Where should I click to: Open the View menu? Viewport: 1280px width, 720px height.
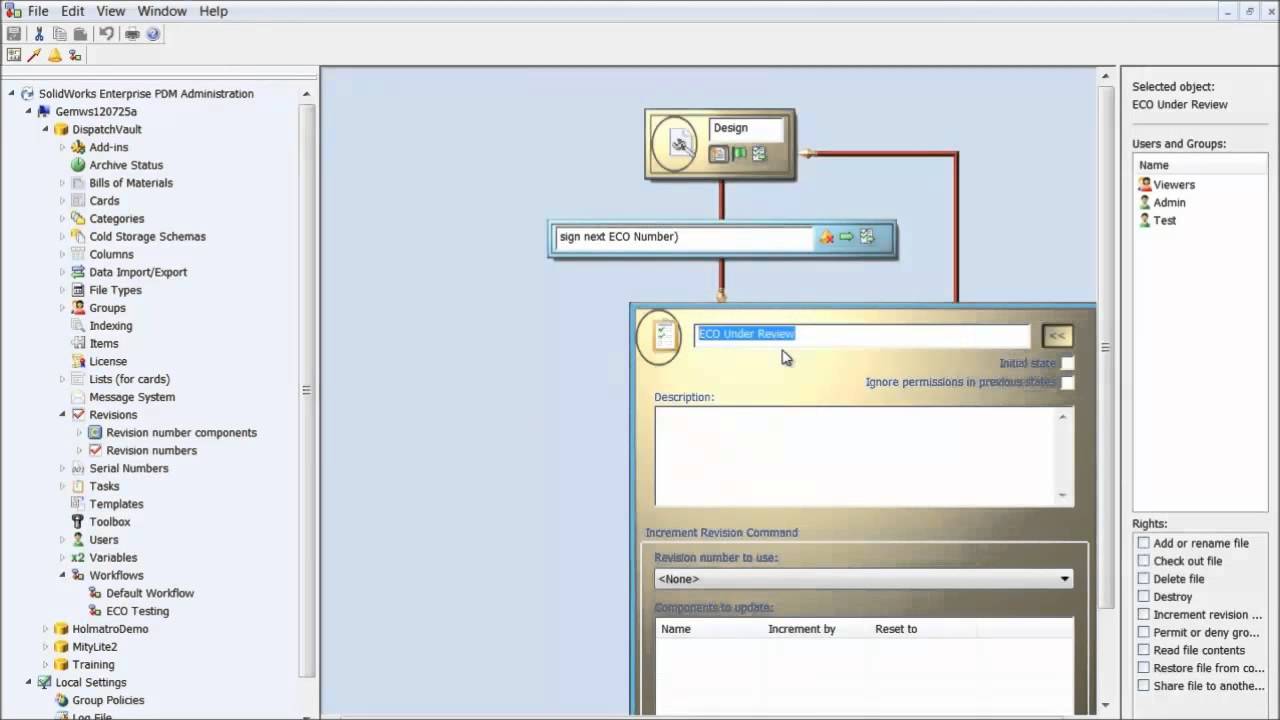coord(111,11)
